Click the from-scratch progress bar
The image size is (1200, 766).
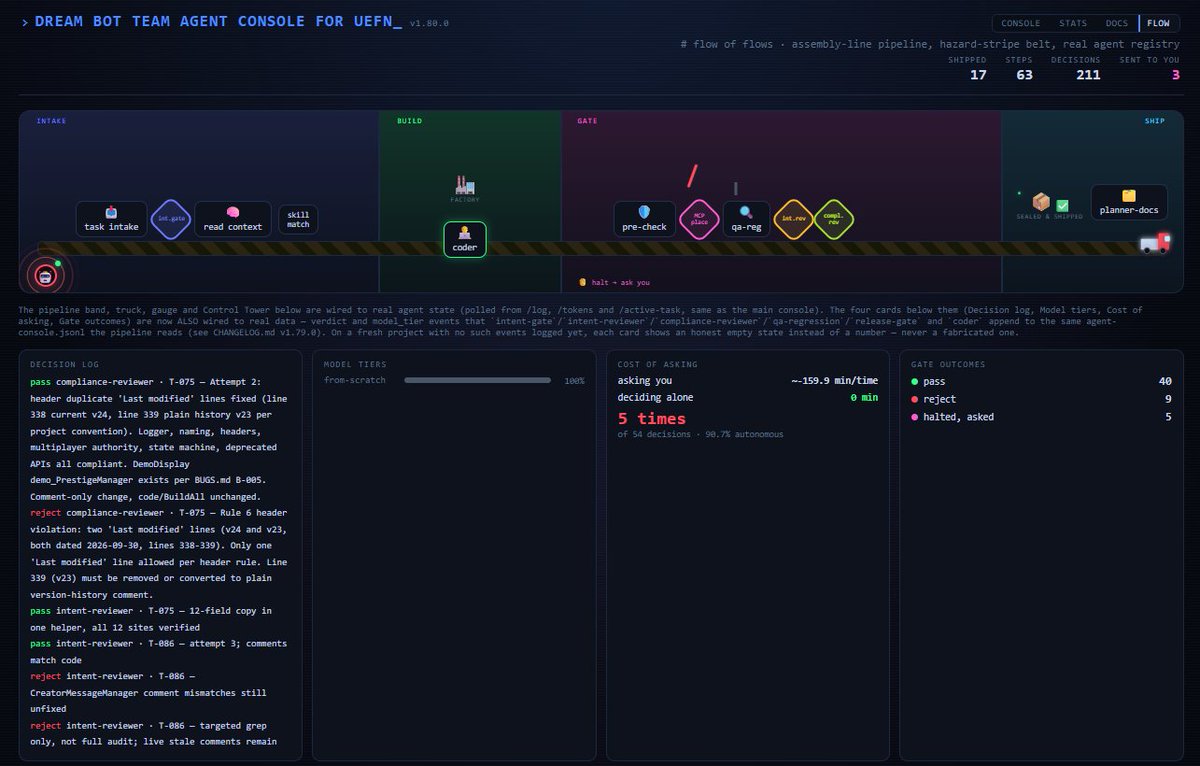tap(477, 380)
